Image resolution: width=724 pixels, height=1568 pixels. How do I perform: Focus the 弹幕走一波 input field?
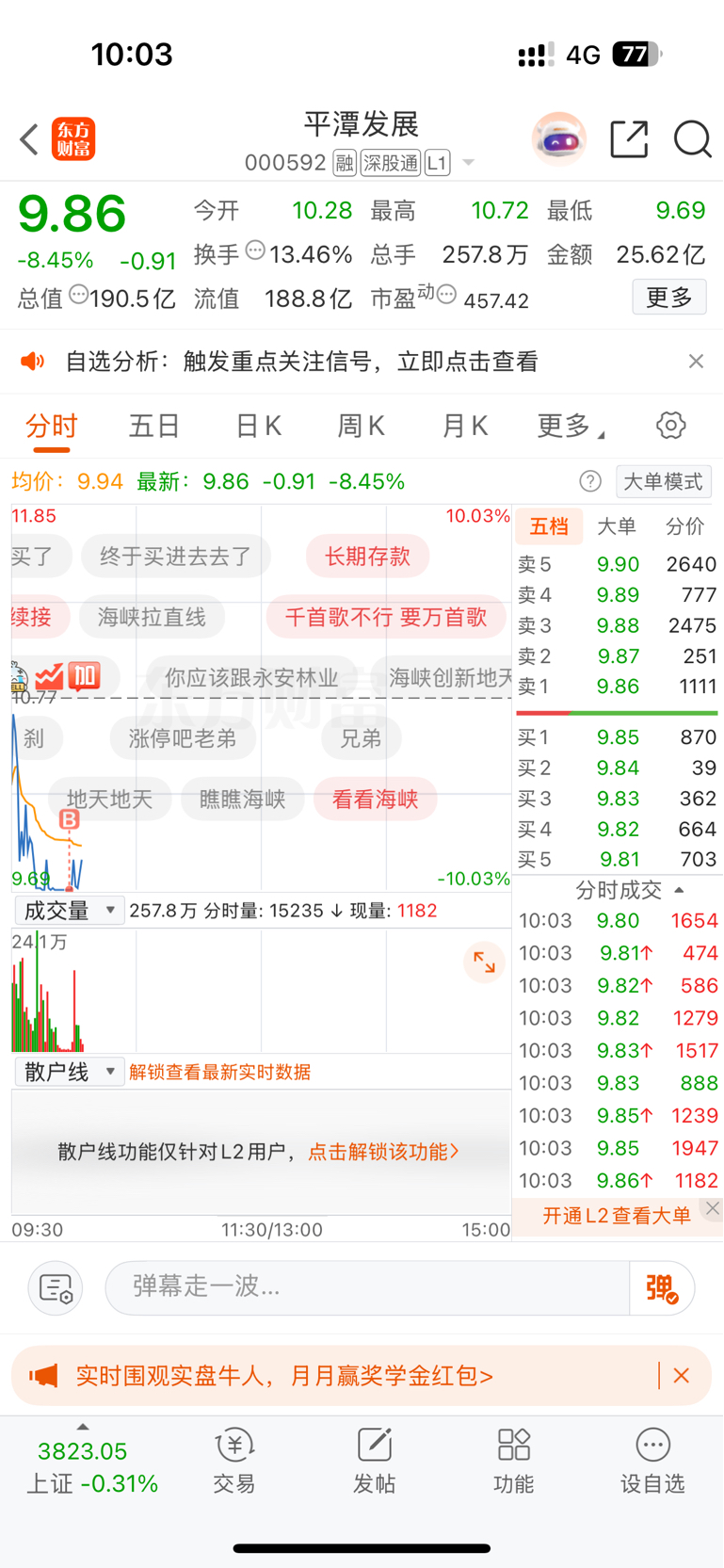(367, 1287)
